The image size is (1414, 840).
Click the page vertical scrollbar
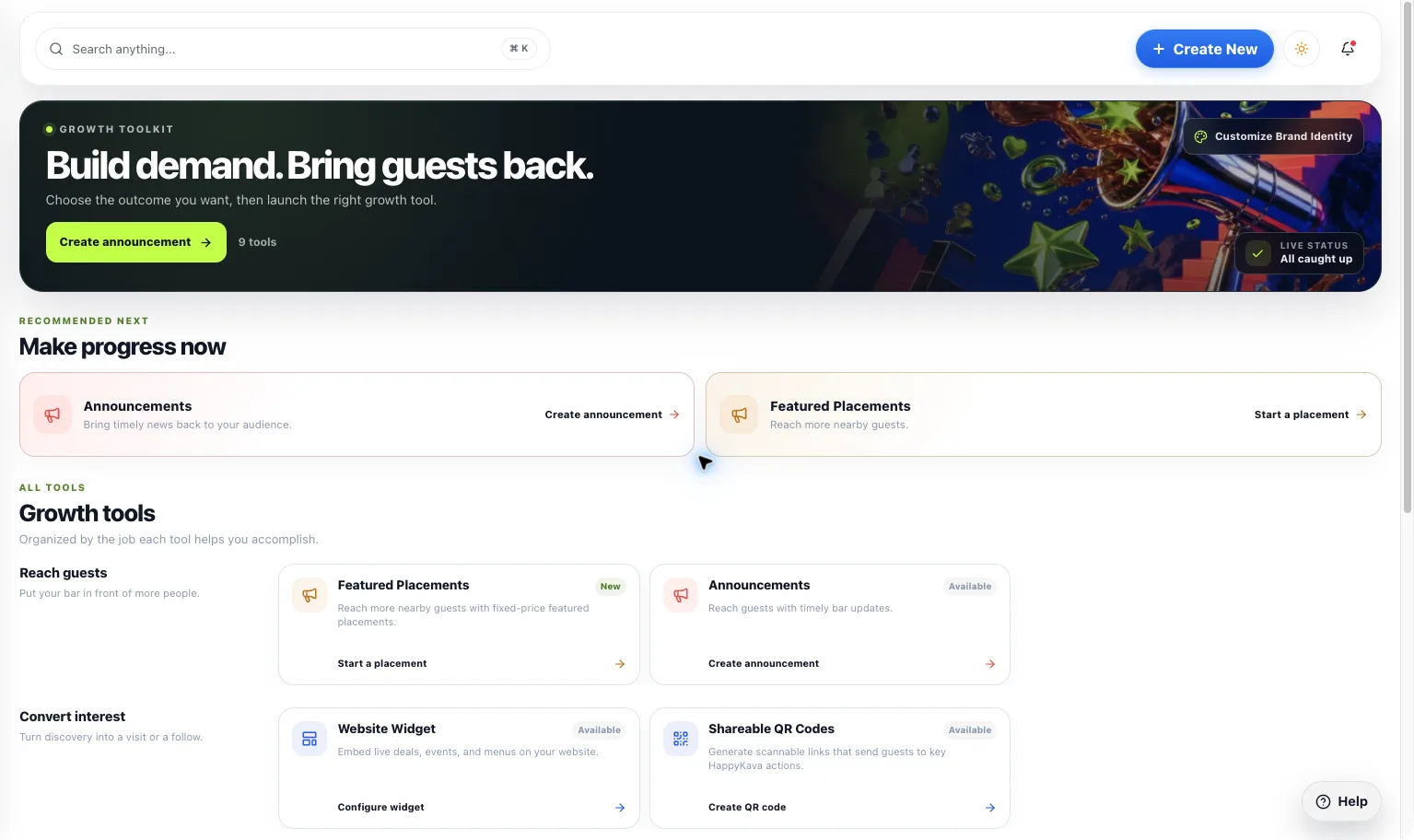1407,258
